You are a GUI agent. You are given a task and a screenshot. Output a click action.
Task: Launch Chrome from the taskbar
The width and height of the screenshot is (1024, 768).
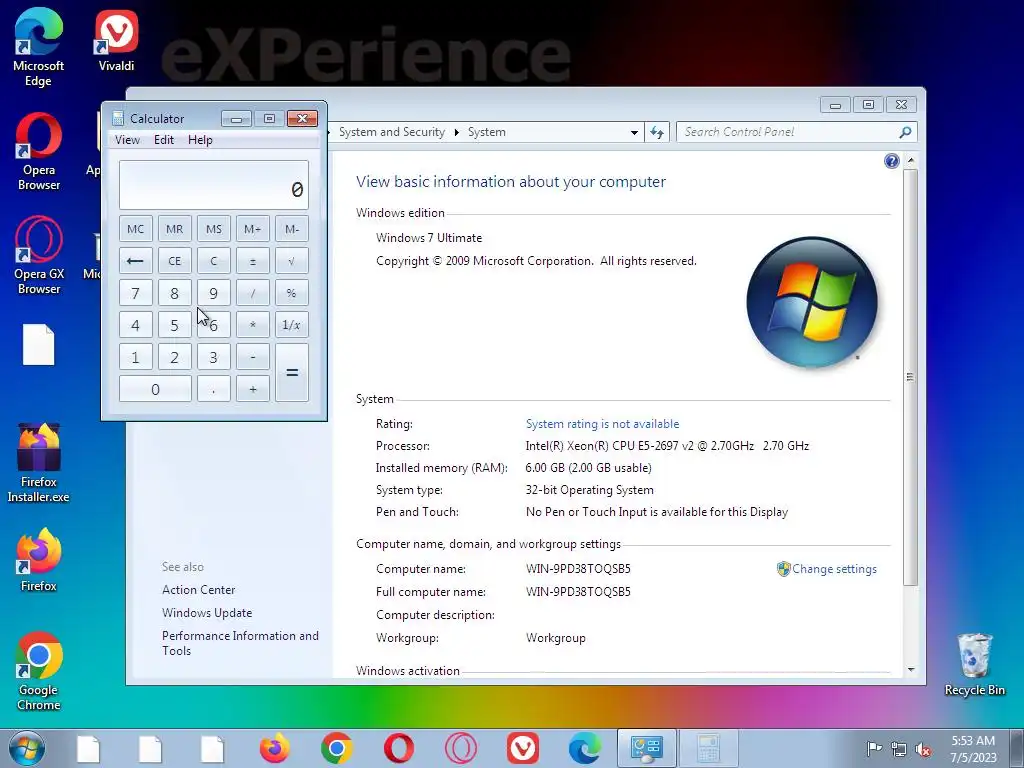pyautogui.click(x=336, y=748)
